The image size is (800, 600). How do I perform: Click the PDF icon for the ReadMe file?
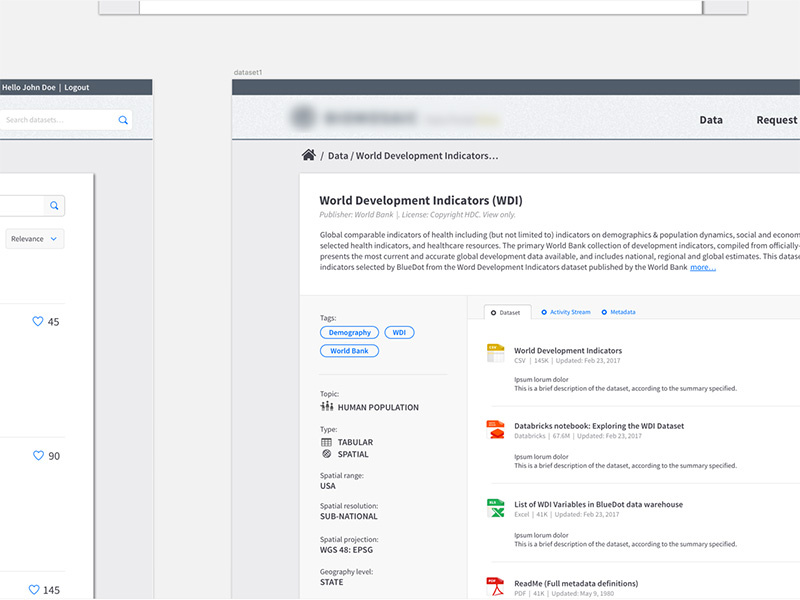click(494, 586)
